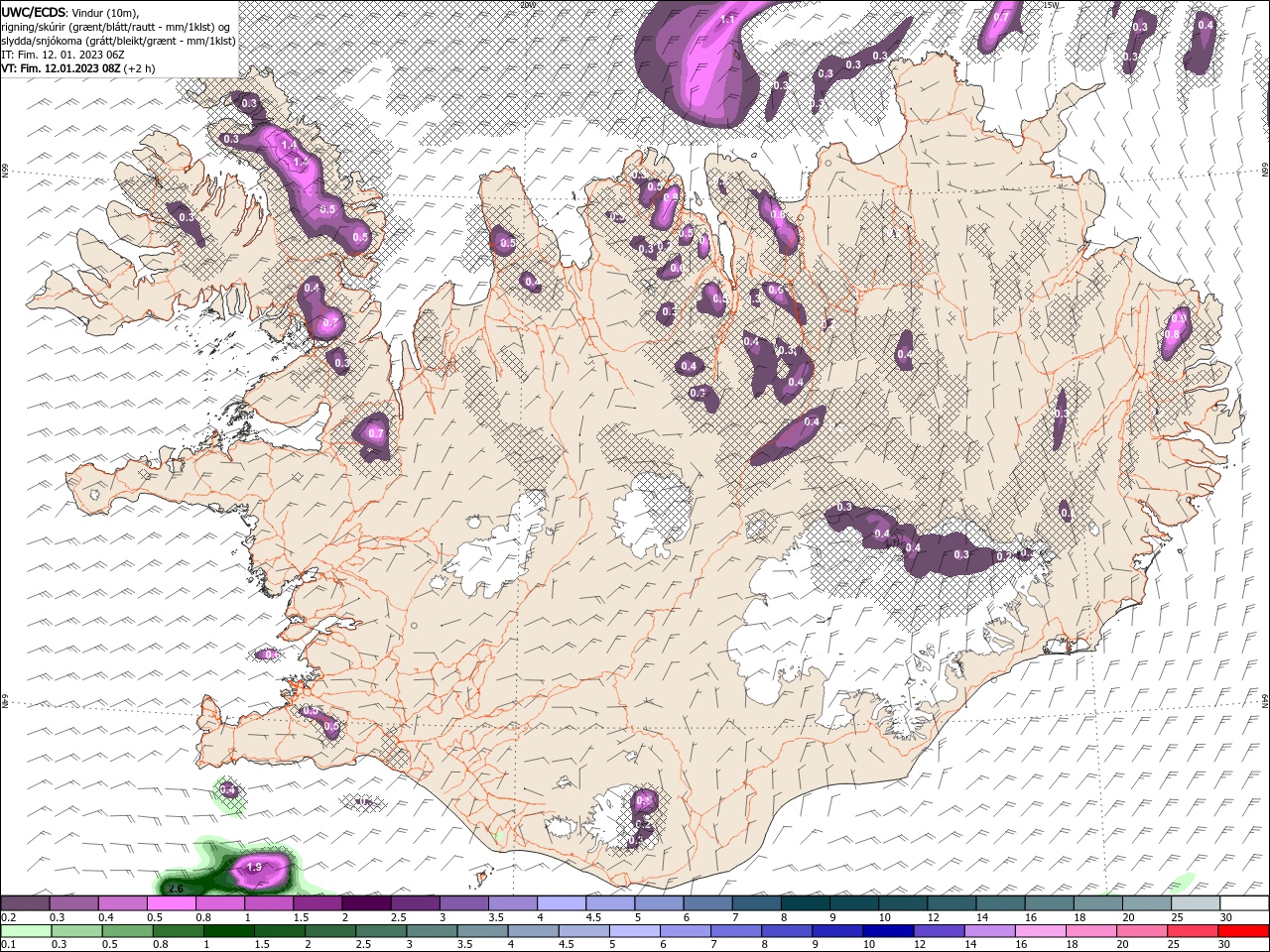This screenshot has width=1270, height=952.
Task: Click the 'slydda/snjókoma' legend description line
Action: click(x=119, y=41)
